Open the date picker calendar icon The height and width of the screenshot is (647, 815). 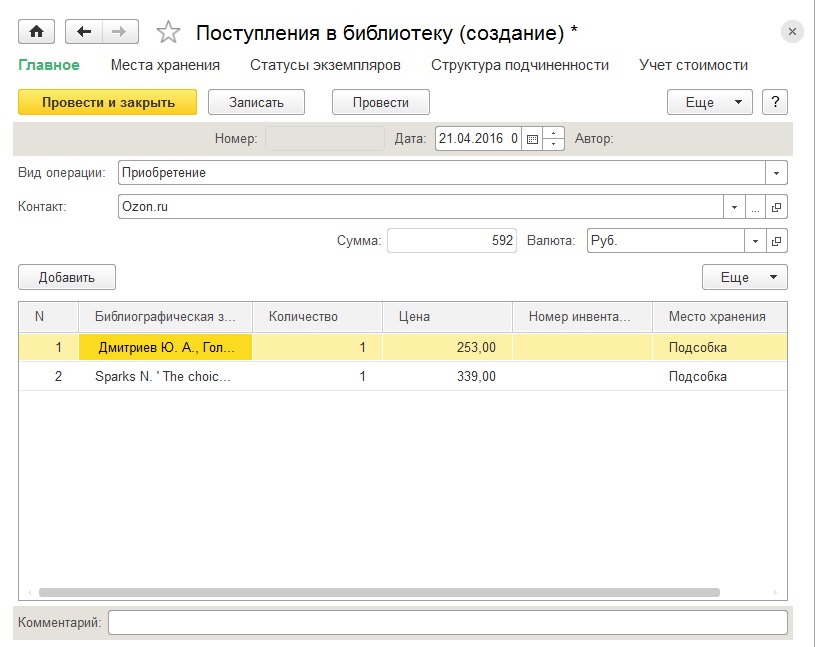click(x=532, y=139)
